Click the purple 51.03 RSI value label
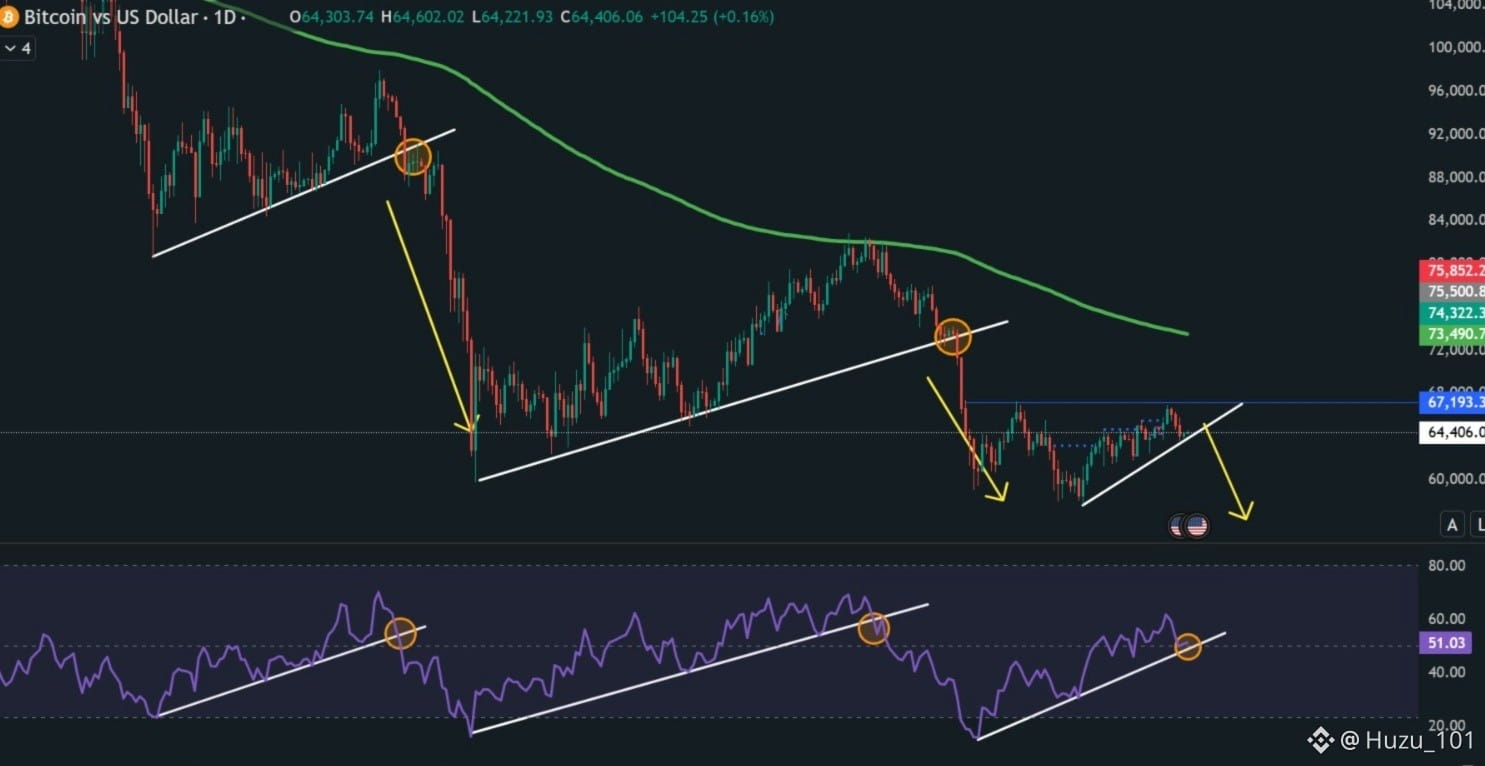Viewport: 1485px width, 766px height. [x=1445, y=643]
